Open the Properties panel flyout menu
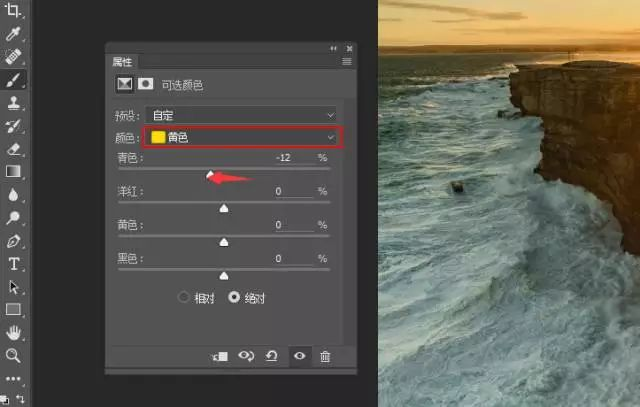Image resolution: width=640 pixels, height=407 pixels. (x=347, y=62)
